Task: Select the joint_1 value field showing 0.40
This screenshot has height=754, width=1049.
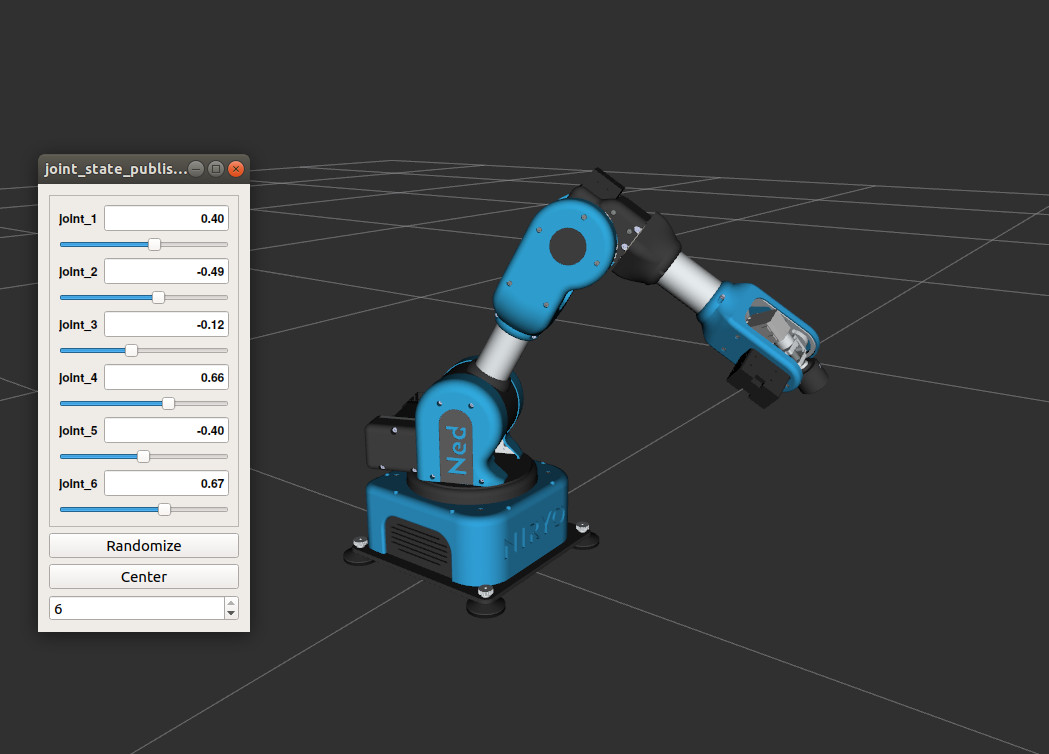Action: pos(167,218)
